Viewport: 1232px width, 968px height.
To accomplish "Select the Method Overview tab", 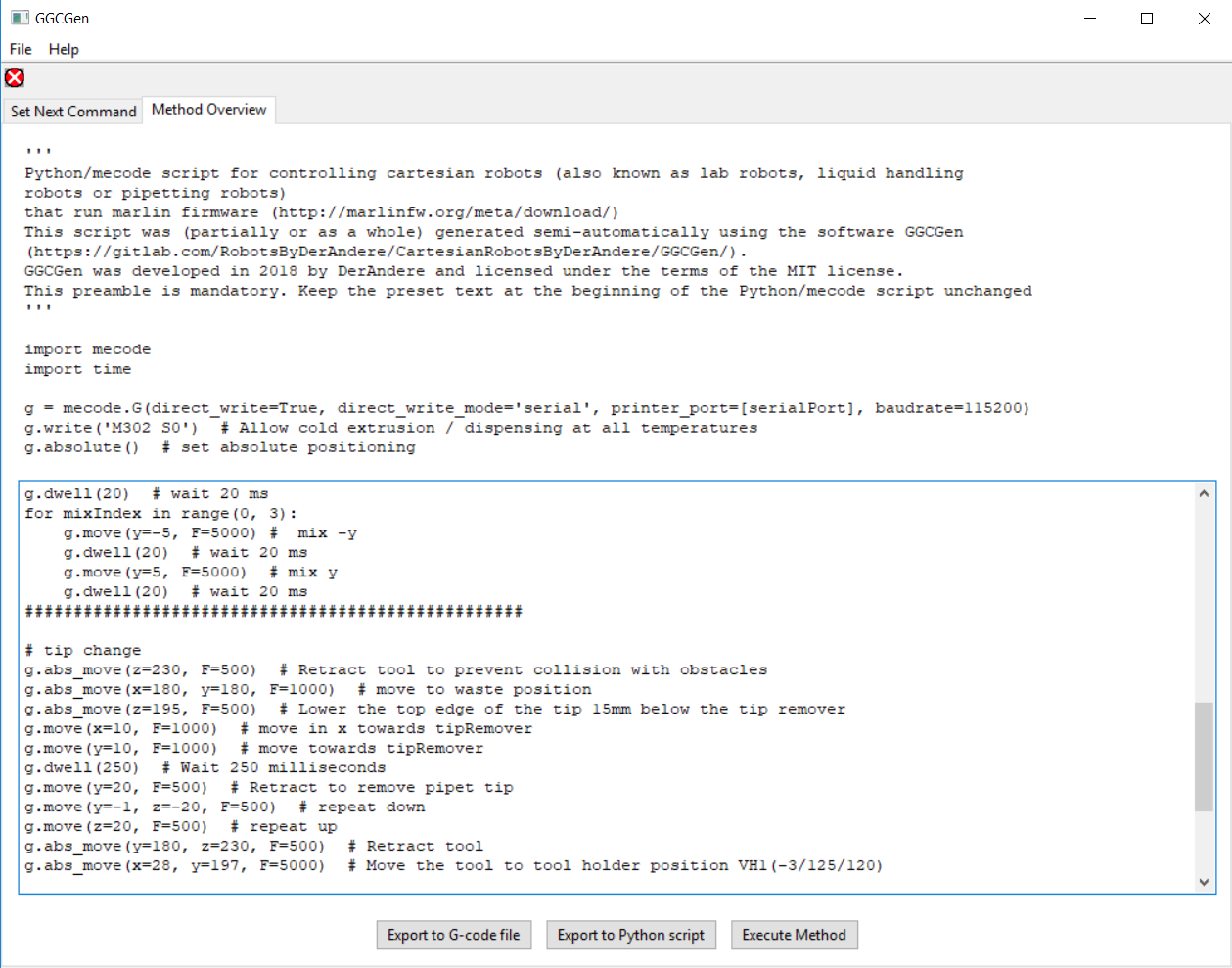I will [x=208, y=110].
